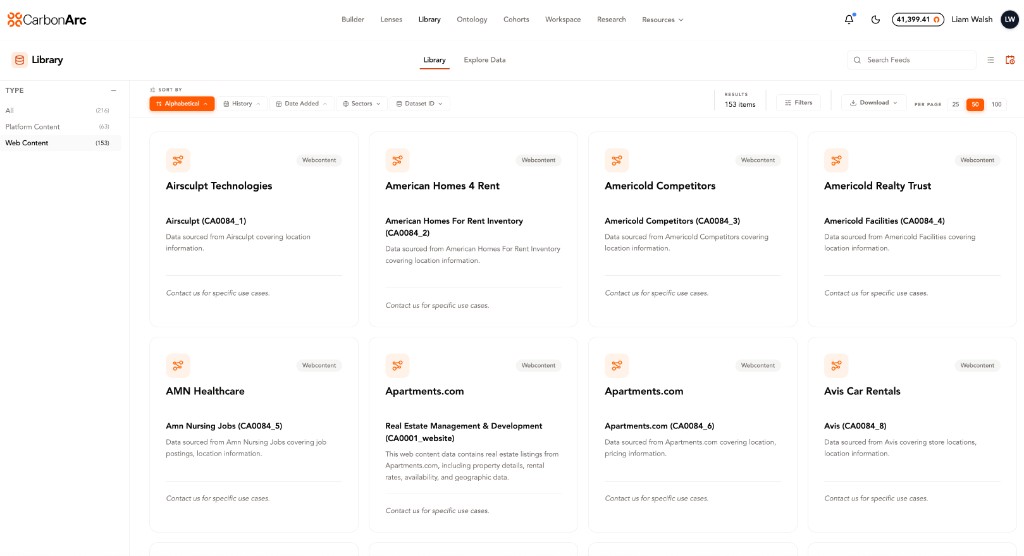The height and width of the screenshot is (556, 1024).
Task: Open the Dataset ID dropdown
Action: (419, 104)
